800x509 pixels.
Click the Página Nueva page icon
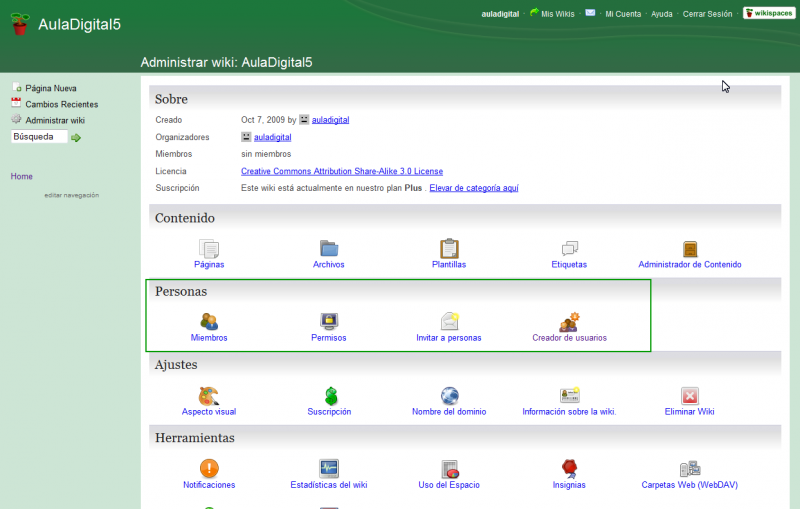[x=16, y=87]
